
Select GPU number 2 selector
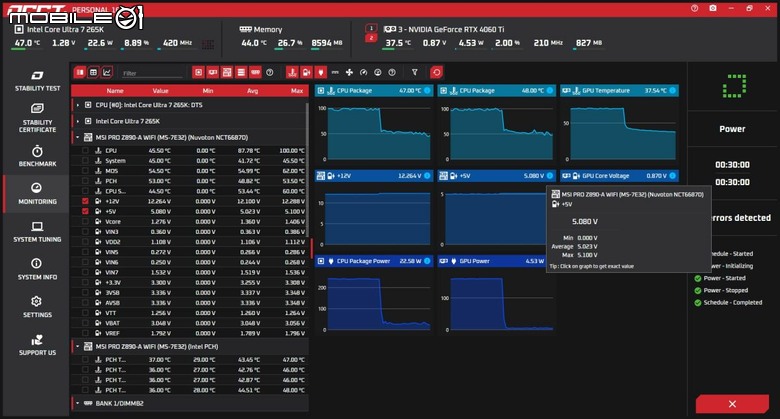coord(371,38)
